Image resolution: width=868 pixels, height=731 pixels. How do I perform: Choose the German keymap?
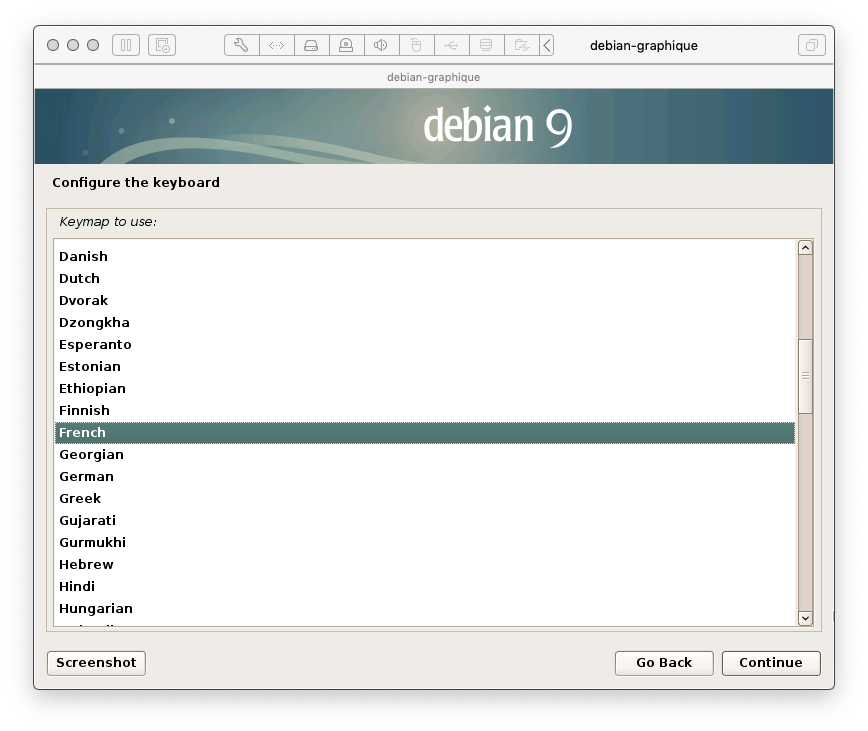click(x=425, y=476)
